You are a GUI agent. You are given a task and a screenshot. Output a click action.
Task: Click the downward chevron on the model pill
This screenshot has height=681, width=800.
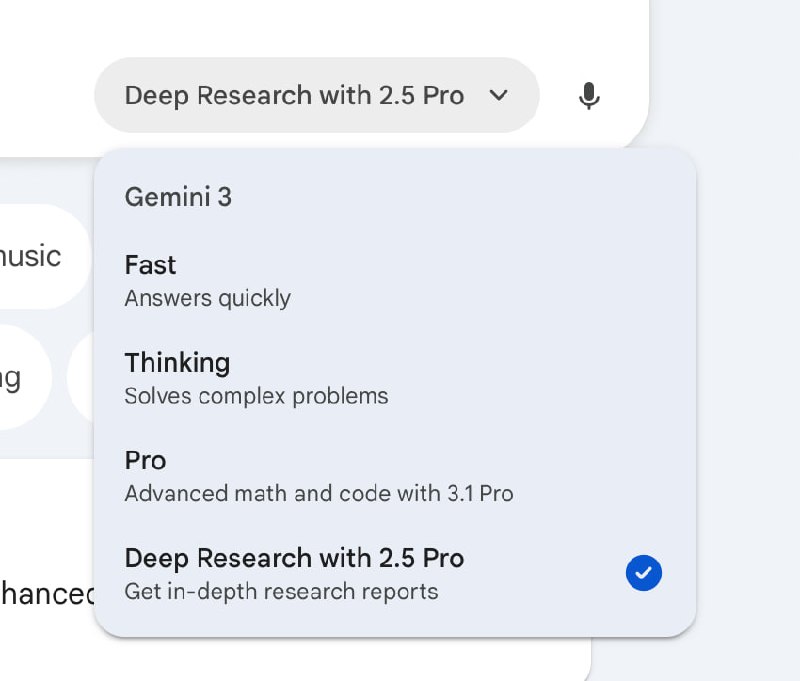pyautogui.click(x=499, y=95)
